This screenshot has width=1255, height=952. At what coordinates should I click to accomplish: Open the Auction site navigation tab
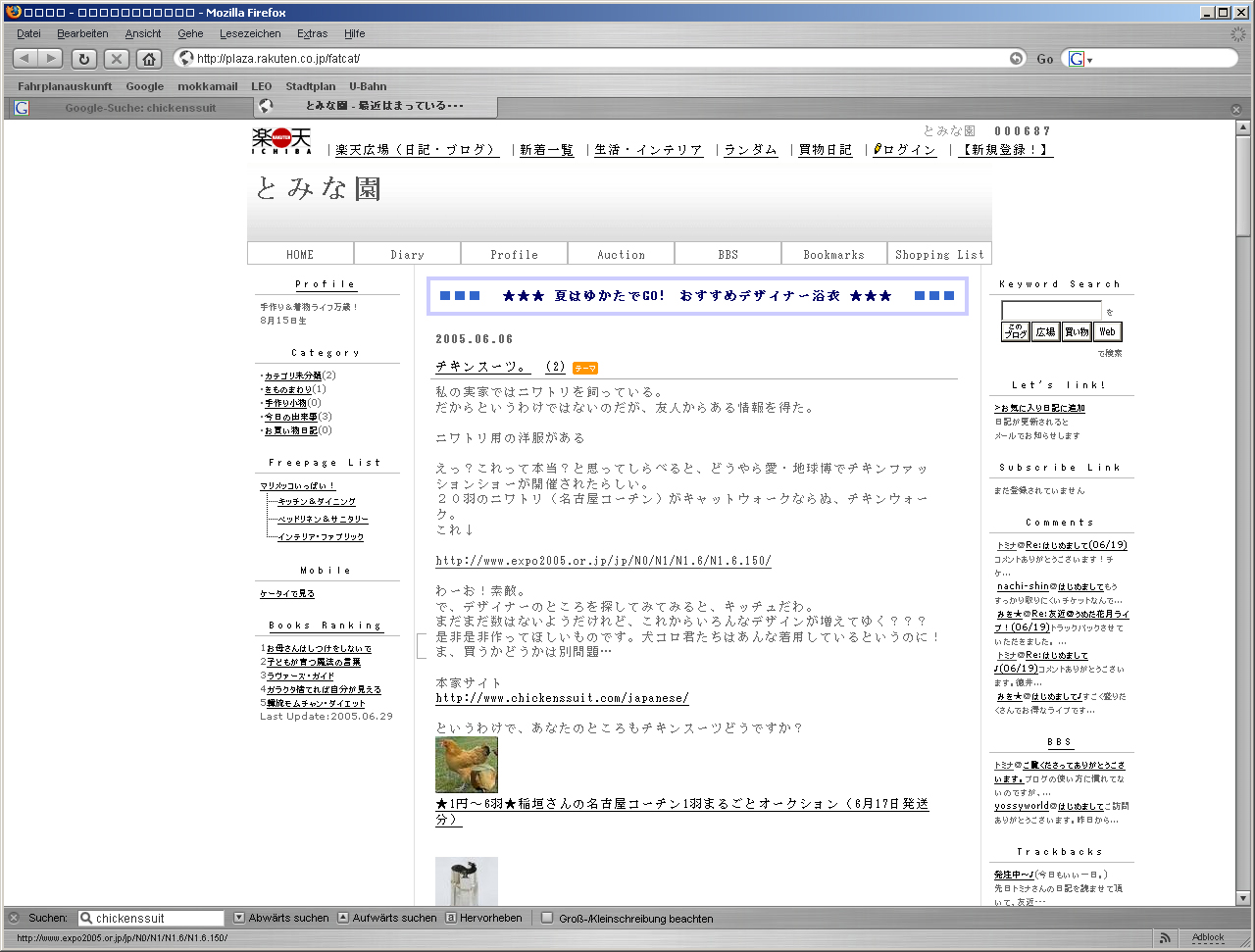click(x=621, y=254)
